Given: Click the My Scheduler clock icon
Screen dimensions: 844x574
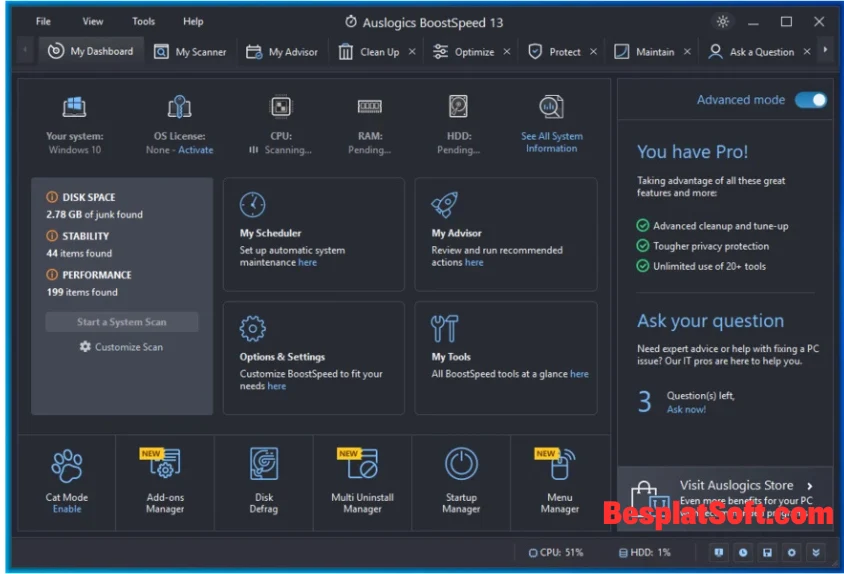Looking at the screenshot, I should [x=252, y=205].
